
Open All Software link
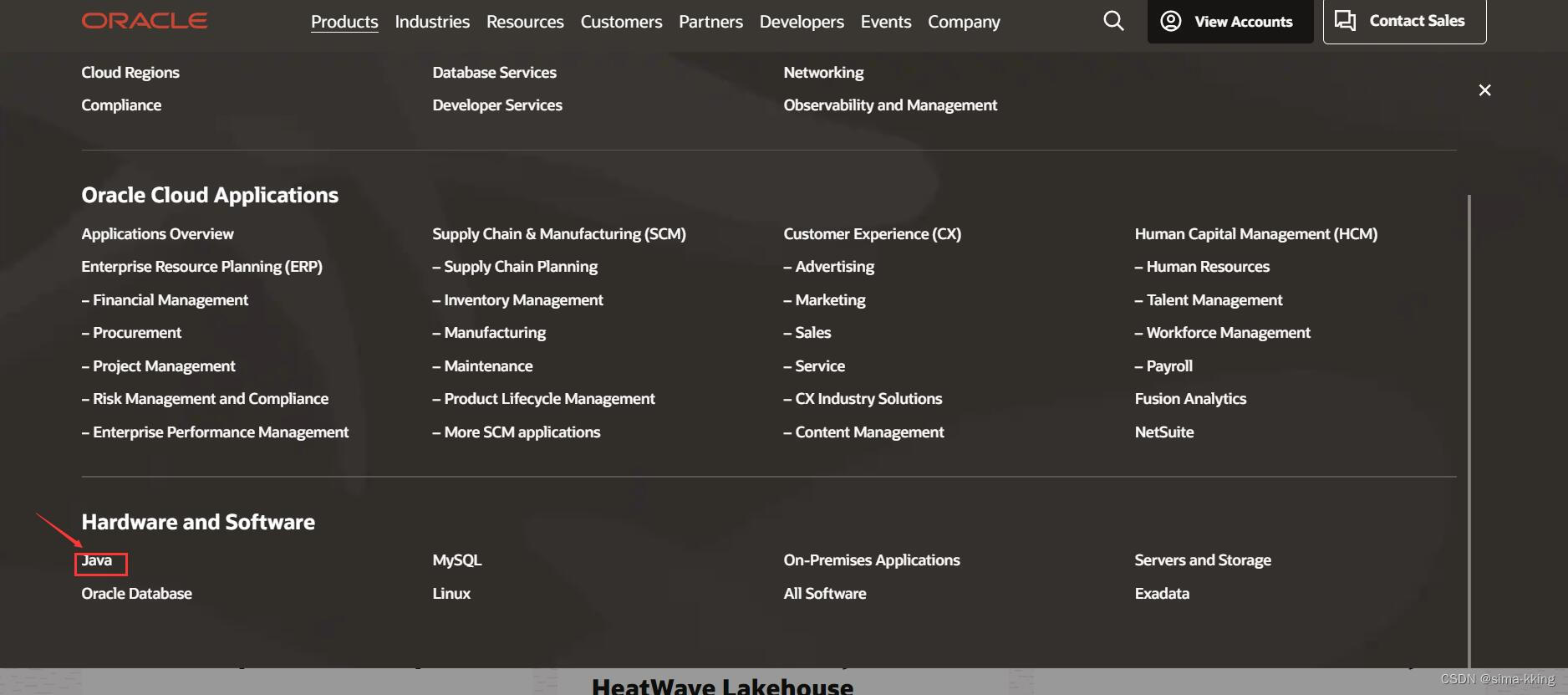[x=825, y=594]
